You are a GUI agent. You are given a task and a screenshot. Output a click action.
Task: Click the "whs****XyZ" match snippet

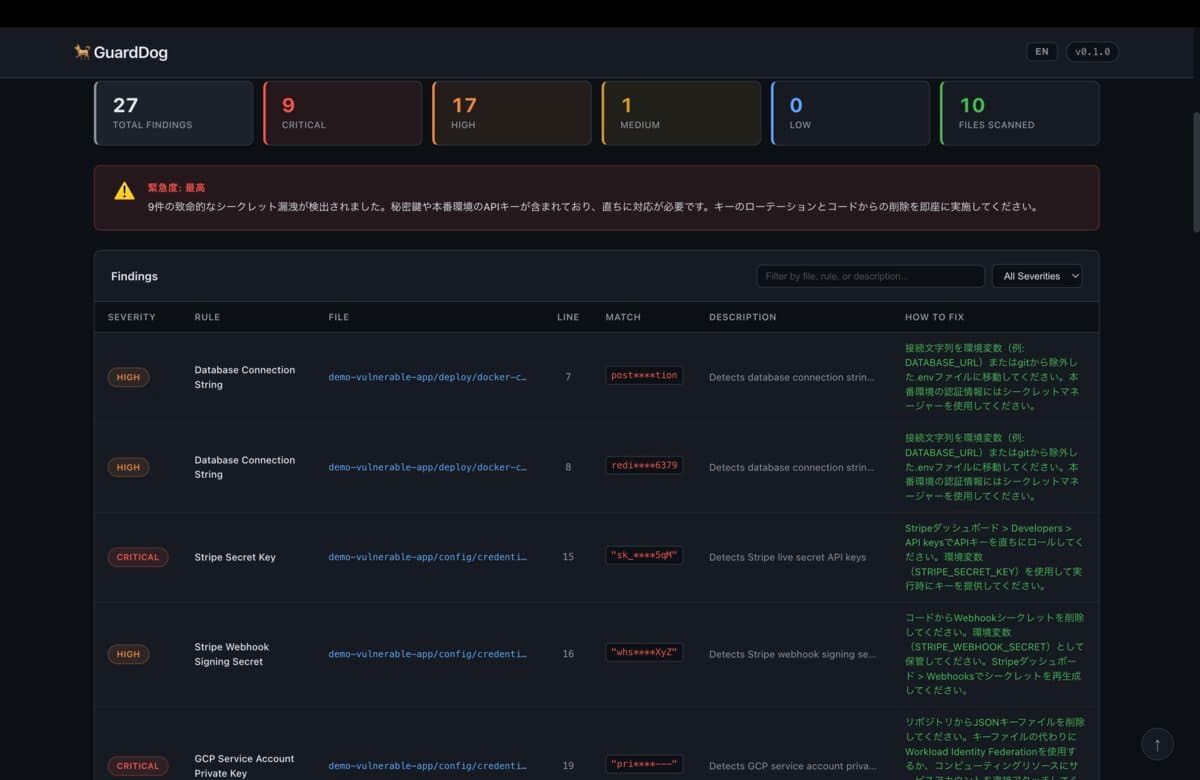(x=644, y=653)
